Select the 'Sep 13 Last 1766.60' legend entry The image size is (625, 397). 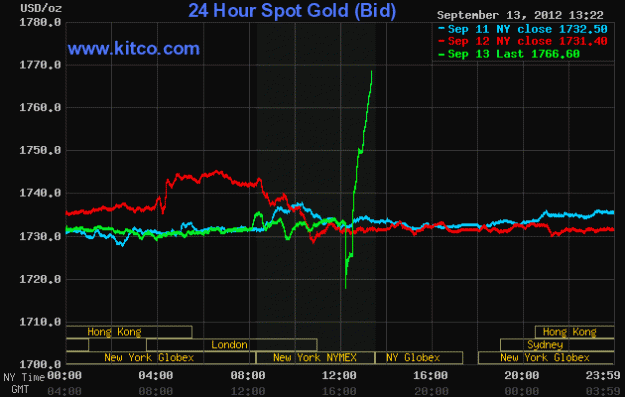click(509, 54)
